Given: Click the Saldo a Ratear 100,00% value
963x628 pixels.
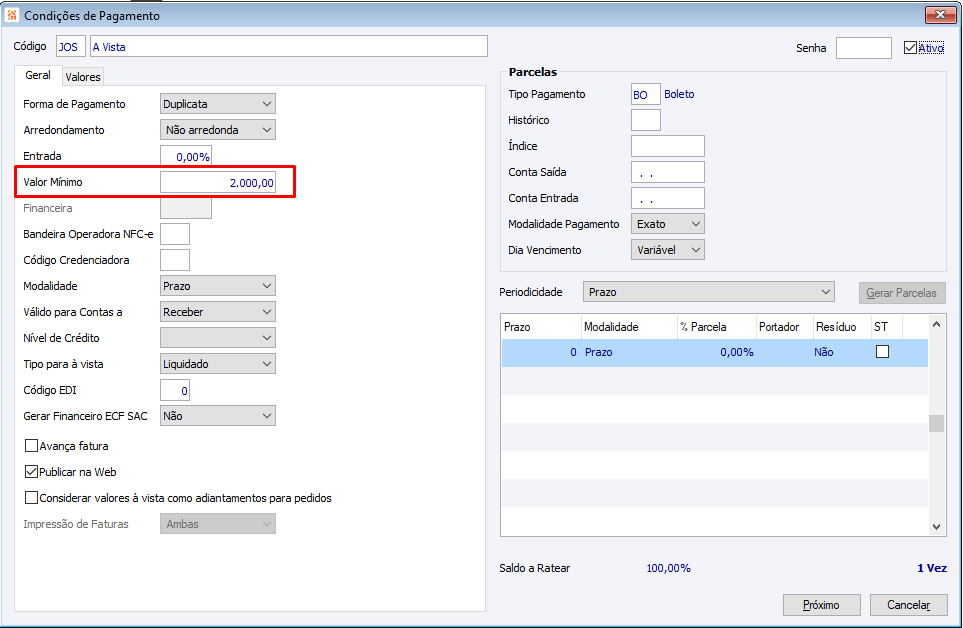Looking at the screenshot, I should coord(668,568).
